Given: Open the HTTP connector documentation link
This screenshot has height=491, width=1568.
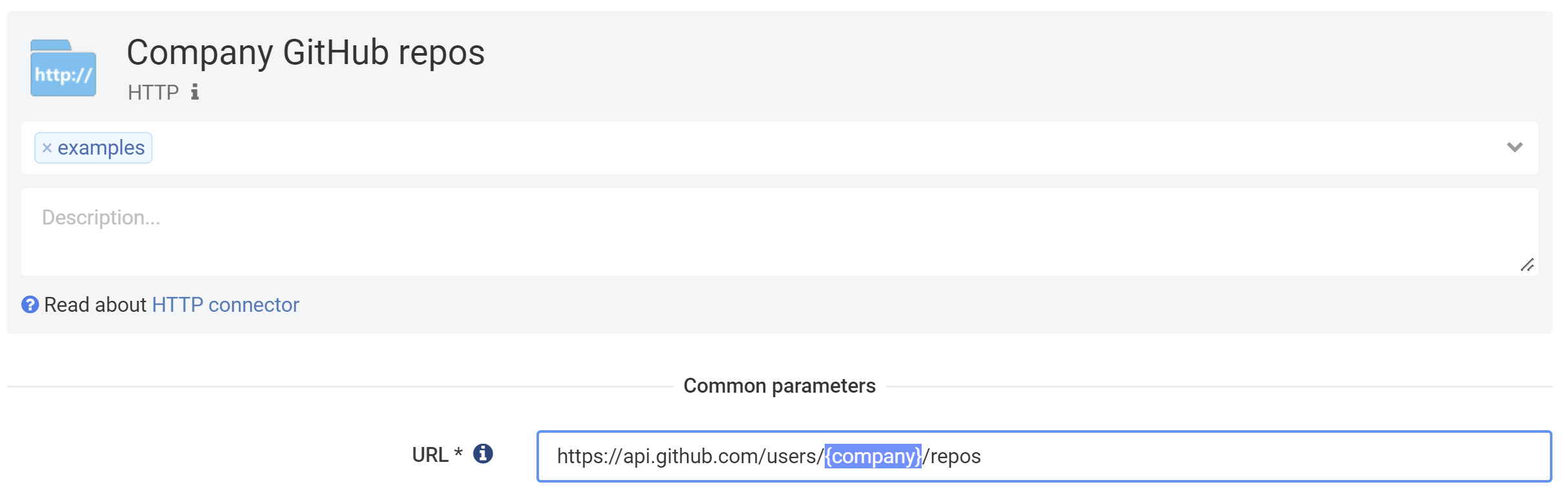Looking at the screenshot, I should 225,304.
